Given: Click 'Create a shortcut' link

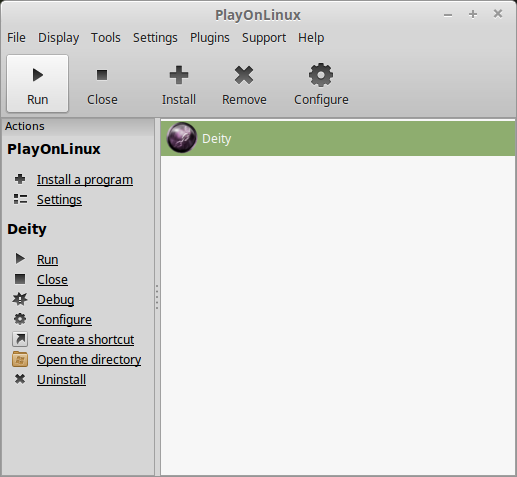Looking at the screenshot, I should click(86, 340).
